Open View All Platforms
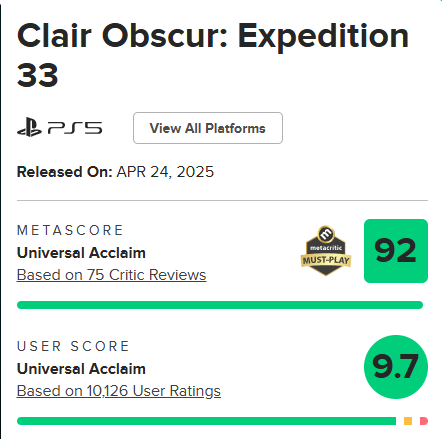Viewport: 442px width, 439px height. (x=208, y=128)
